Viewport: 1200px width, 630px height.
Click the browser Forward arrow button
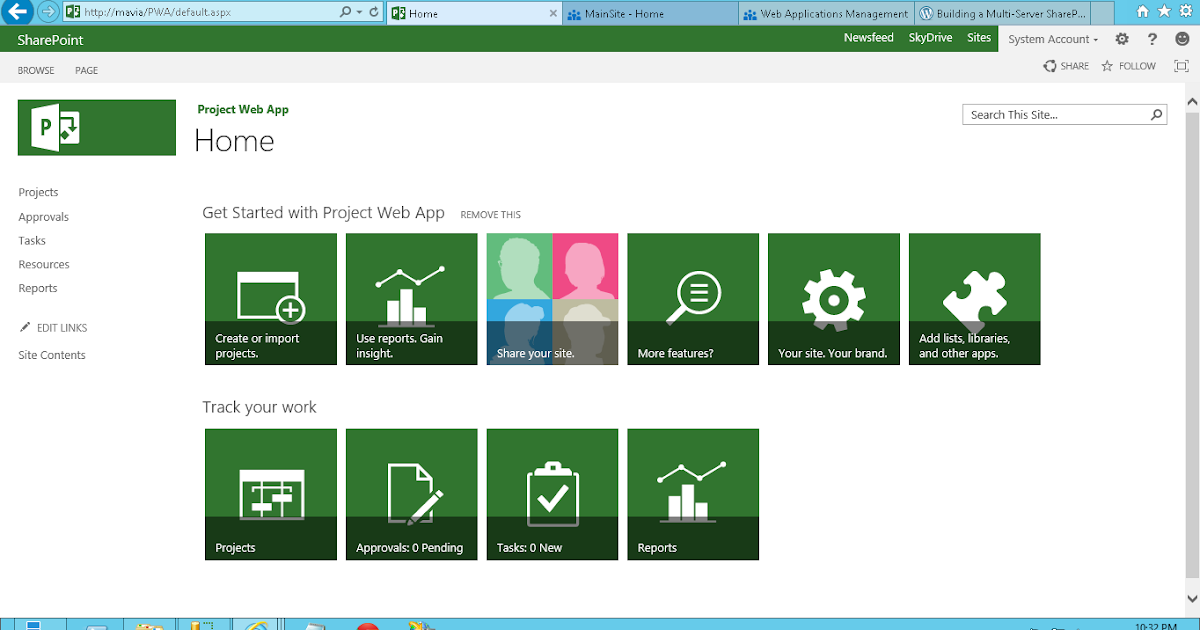[47, 13]
